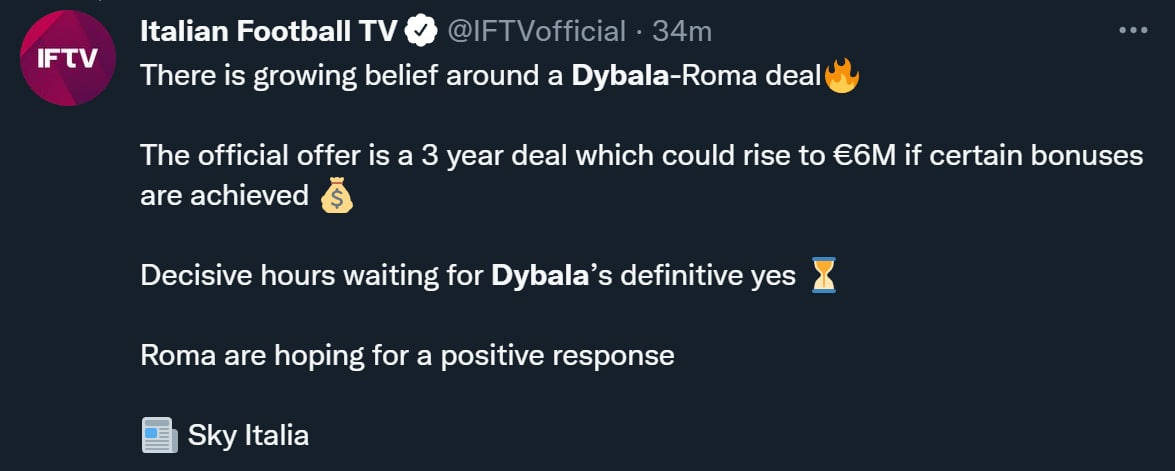This screenshot has height=471, width=1175.
Task: Click the newspaper emoji beside Sky Italia
Action: pos(159,435)
